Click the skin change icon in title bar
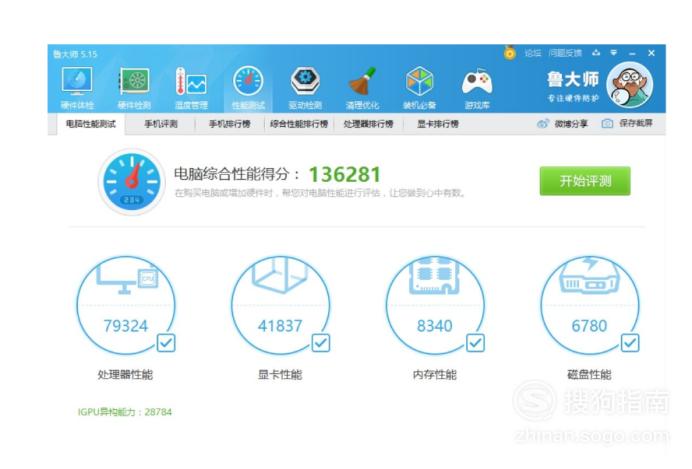The image size is (692, 469). pos(596,53)
